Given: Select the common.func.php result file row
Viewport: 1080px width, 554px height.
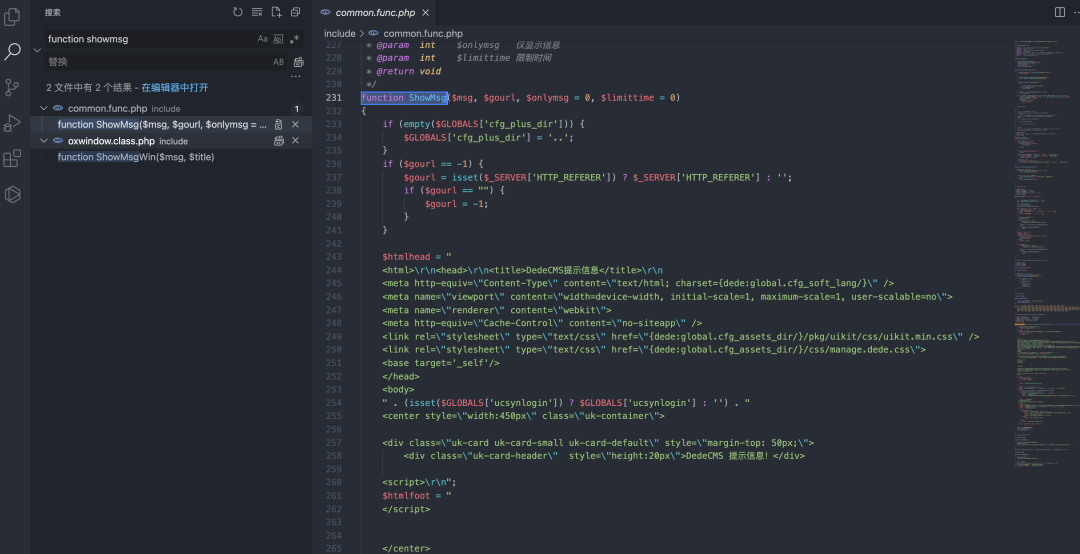Looking at the screenshot, I should [171, 108].
